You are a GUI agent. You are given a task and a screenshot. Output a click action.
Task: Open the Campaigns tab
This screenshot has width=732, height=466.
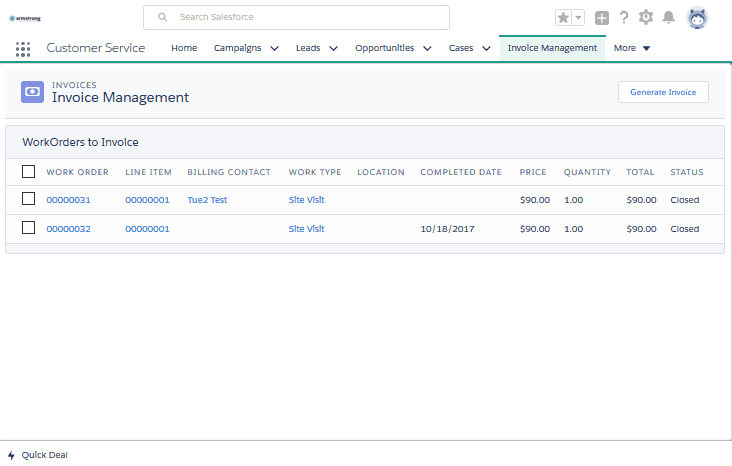[x=237, y=48]
